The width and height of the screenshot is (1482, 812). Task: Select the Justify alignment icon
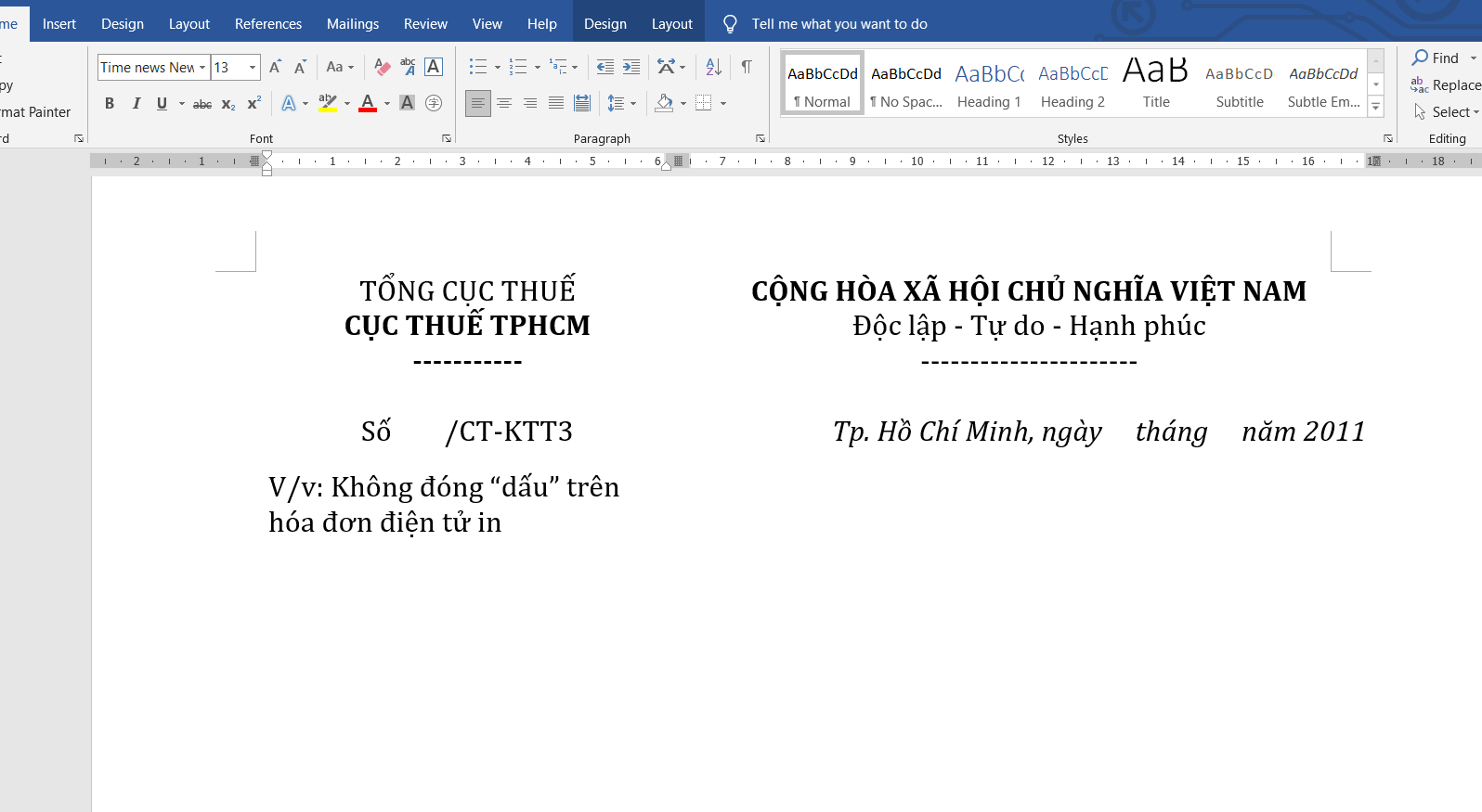(555, 103)
